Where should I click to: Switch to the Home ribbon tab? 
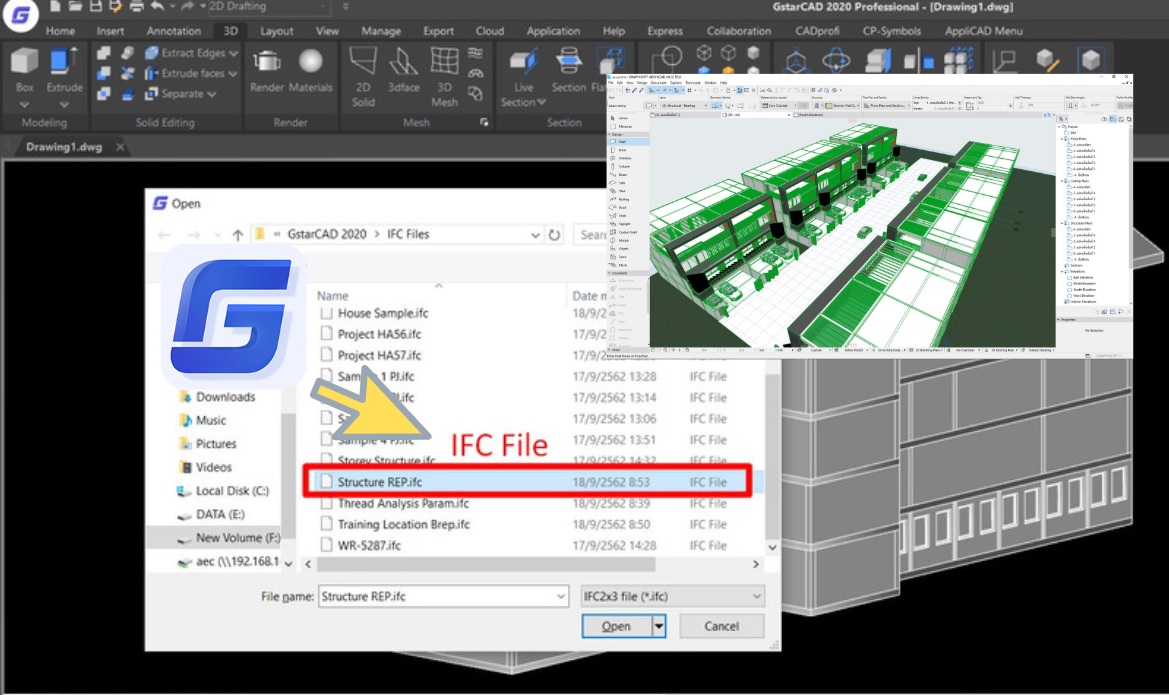click(x=60, y=31)
